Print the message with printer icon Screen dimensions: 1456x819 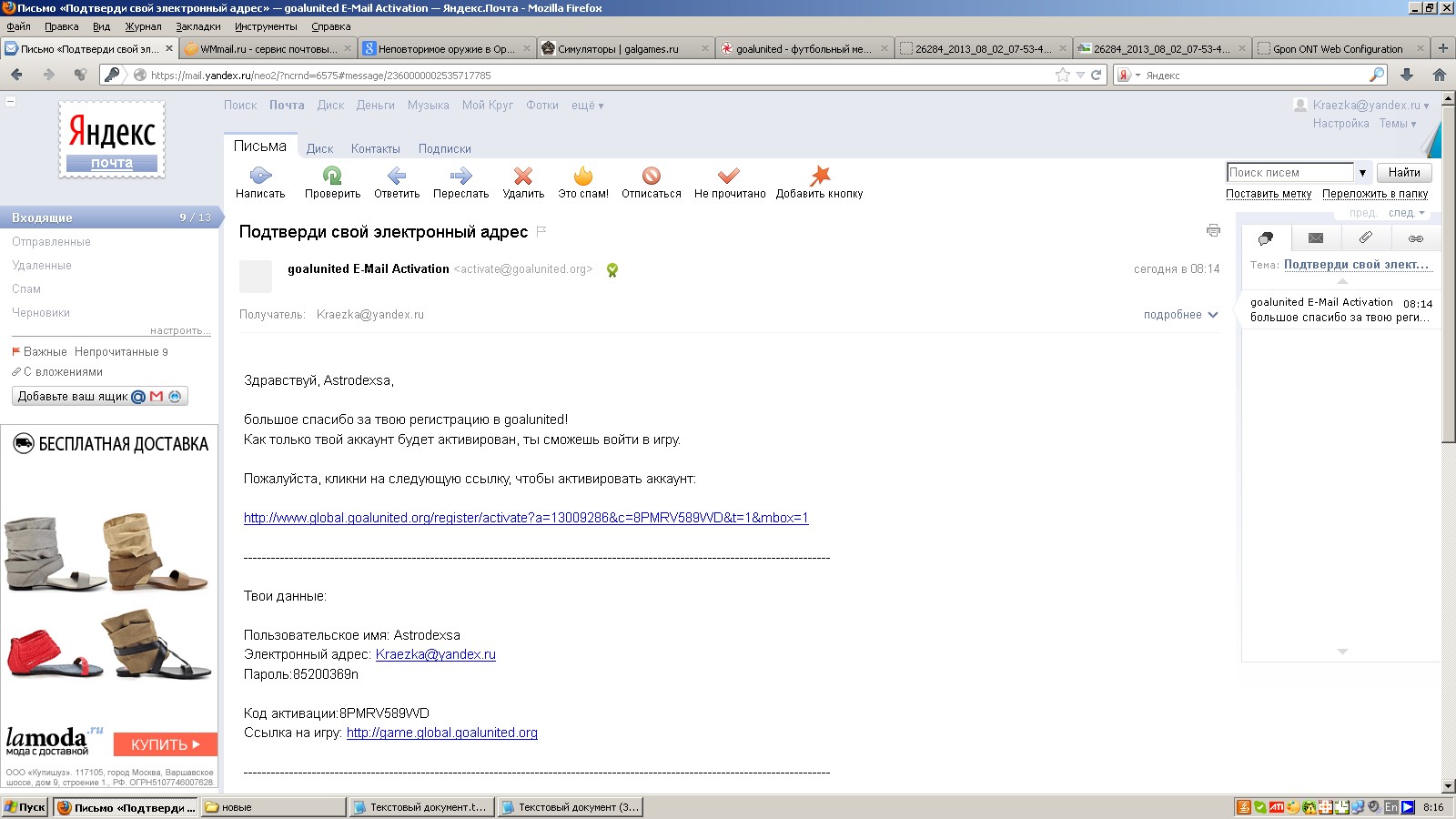(1213, 230)
